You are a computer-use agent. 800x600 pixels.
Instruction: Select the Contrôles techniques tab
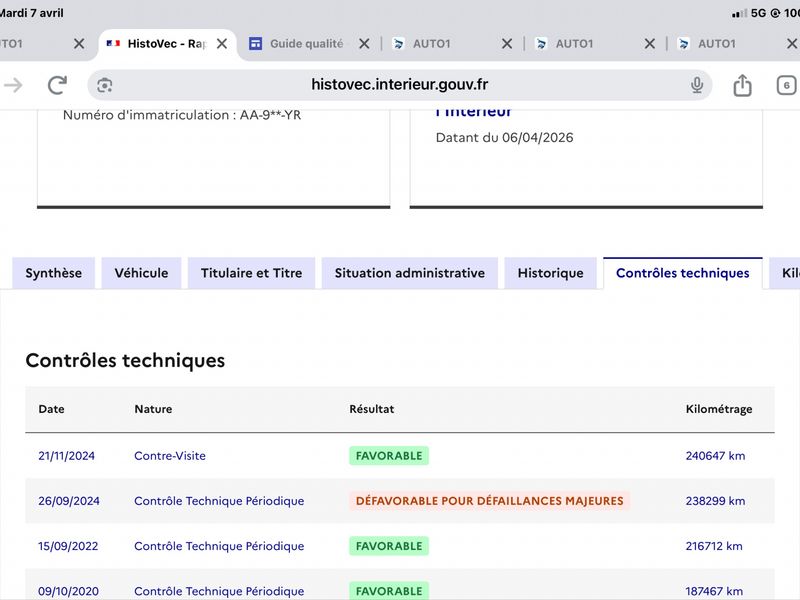click(x=682, y=273)
